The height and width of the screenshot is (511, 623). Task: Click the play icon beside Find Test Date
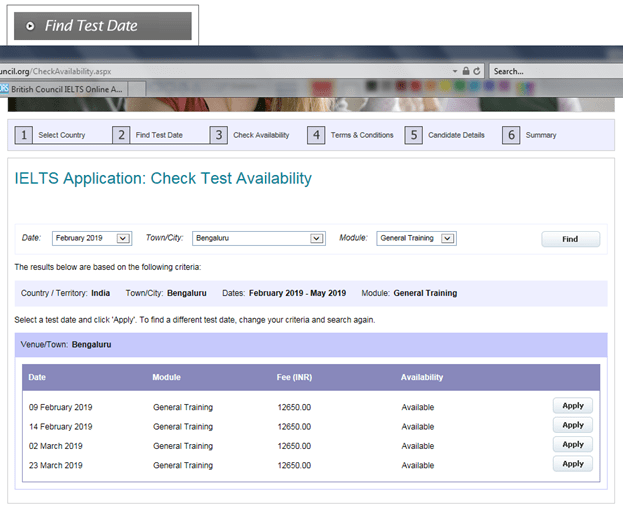point(30,26)
